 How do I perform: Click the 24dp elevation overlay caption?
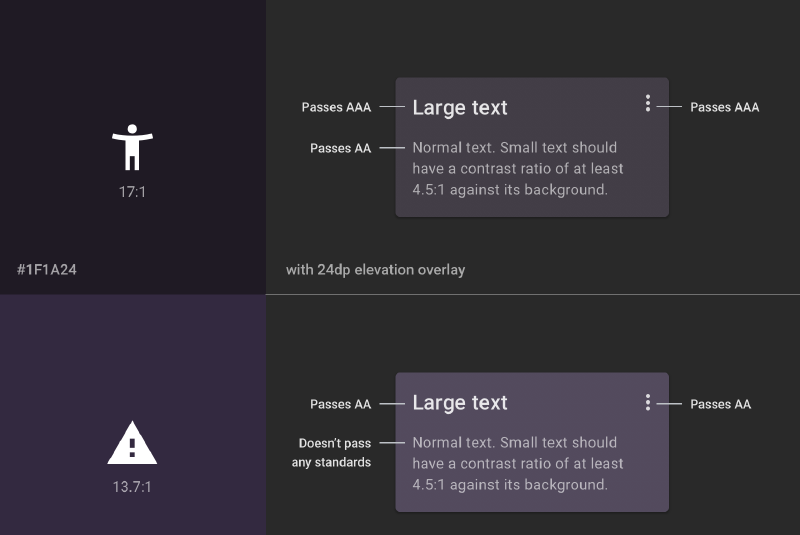376,270
